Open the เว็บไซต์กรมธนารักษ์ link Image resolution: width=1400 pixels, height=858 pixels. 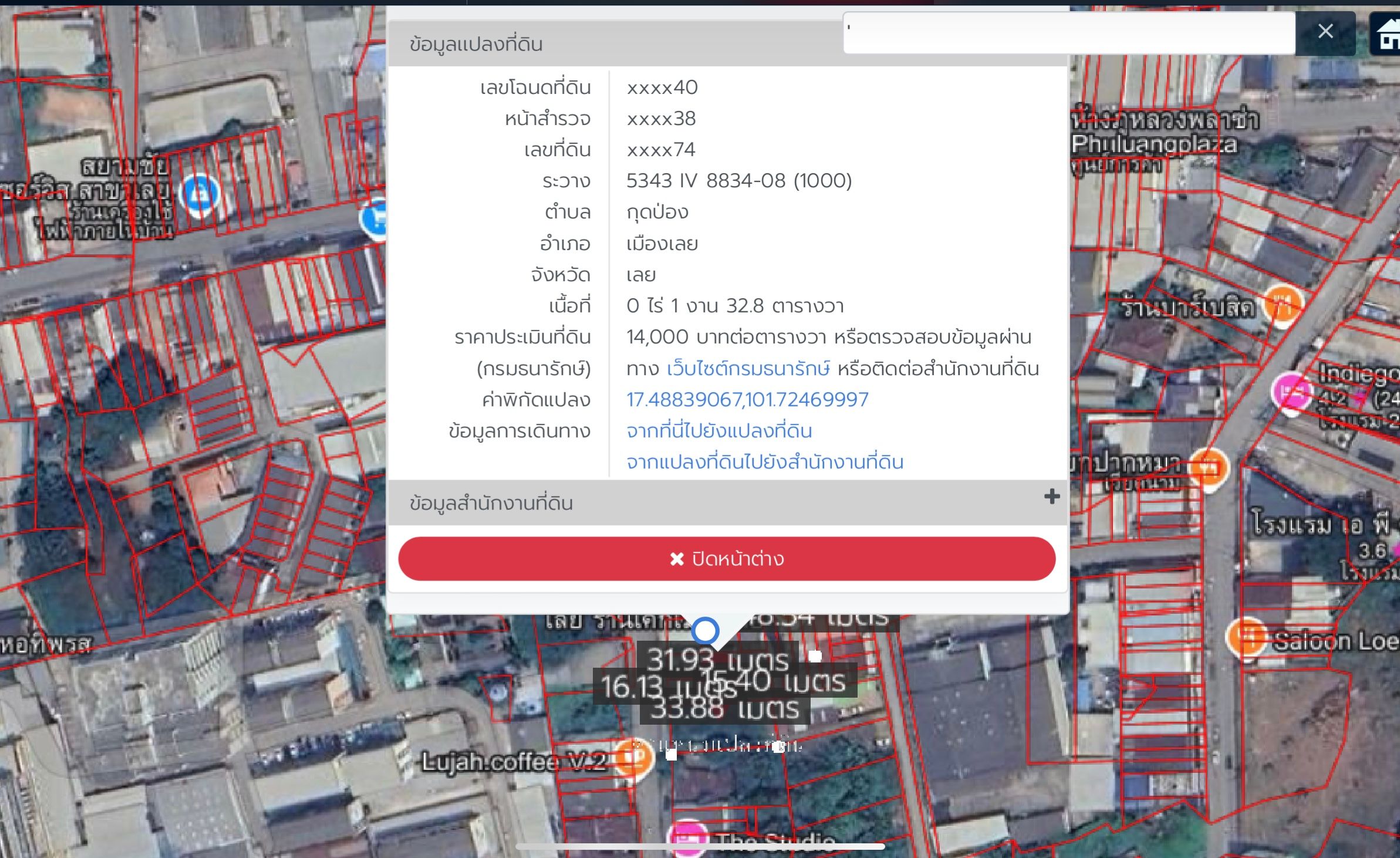point(748,369)
